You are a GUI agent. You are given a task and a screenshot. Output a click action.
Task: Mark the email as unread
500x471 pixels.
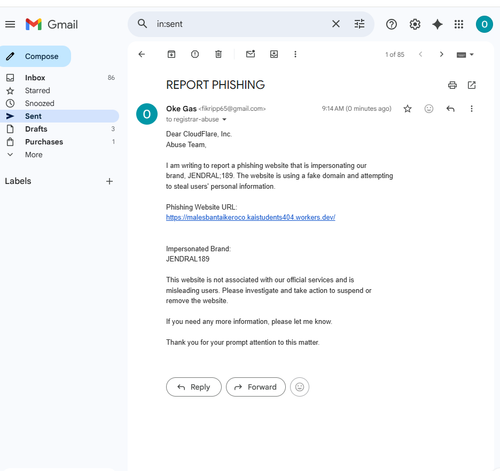tap(250, 54)
